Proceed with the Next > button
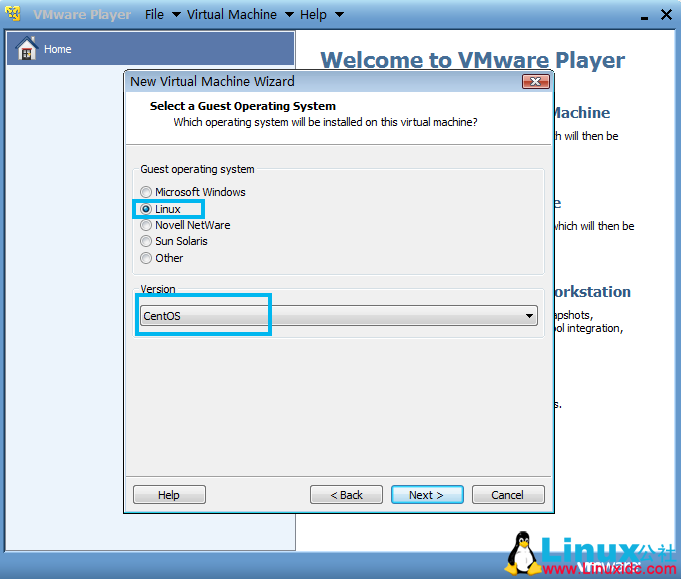The image size is (681, 579). pos(427,495)
